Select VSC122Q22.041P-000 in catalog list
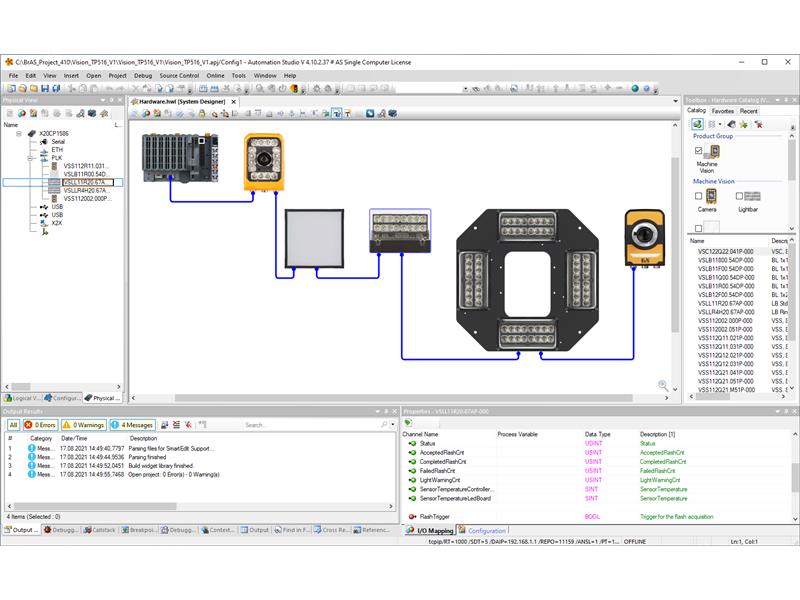Image resolution: width=800 pixels, height=600 pixels. click(726, 252)
